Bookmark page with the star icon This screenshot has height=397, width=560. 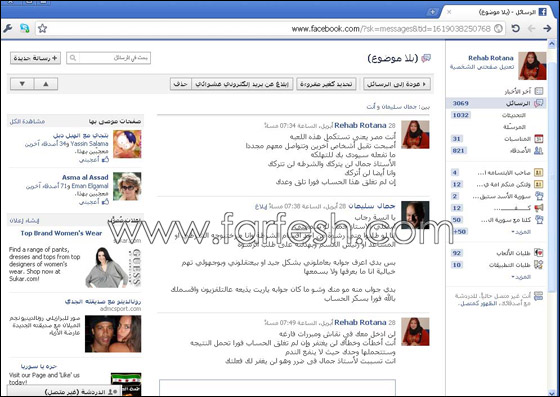42,29
